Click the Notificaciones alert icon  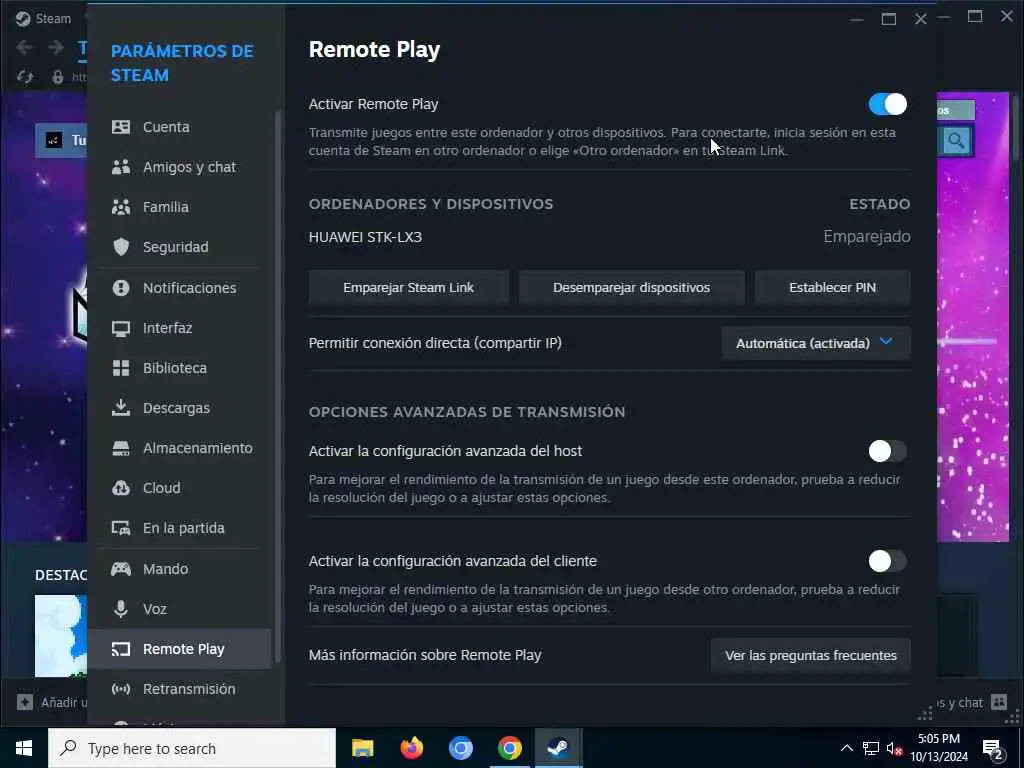(121, 288)
